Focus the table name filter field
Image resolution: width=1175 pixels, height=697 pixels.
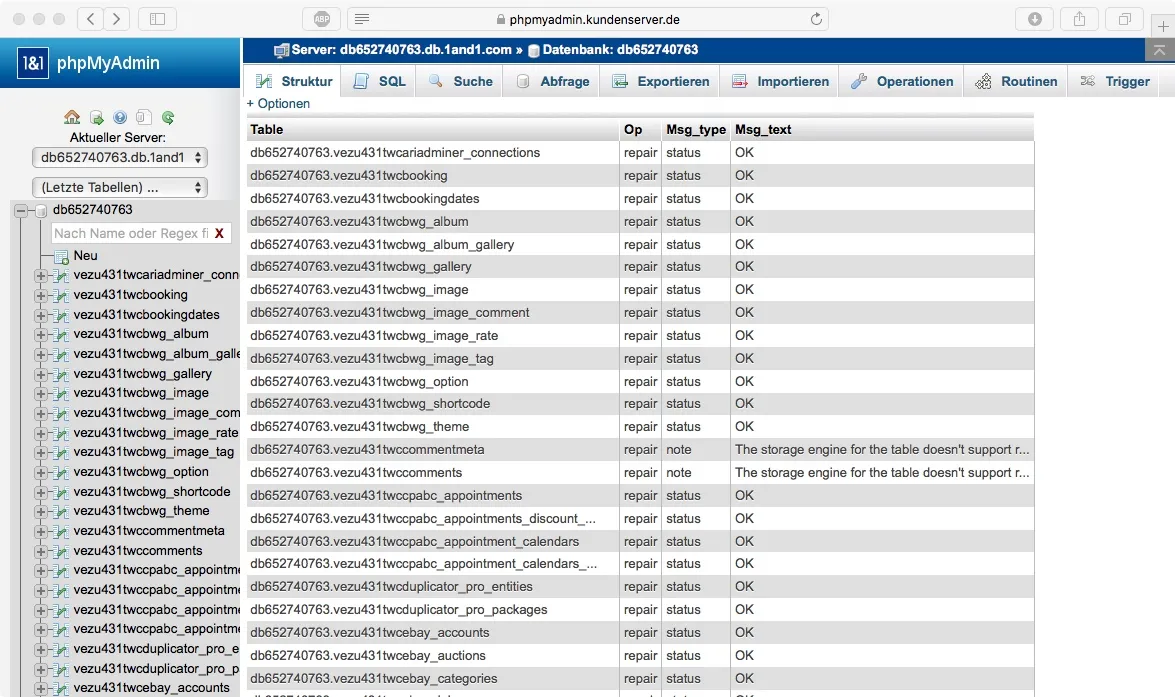(132, 233)
